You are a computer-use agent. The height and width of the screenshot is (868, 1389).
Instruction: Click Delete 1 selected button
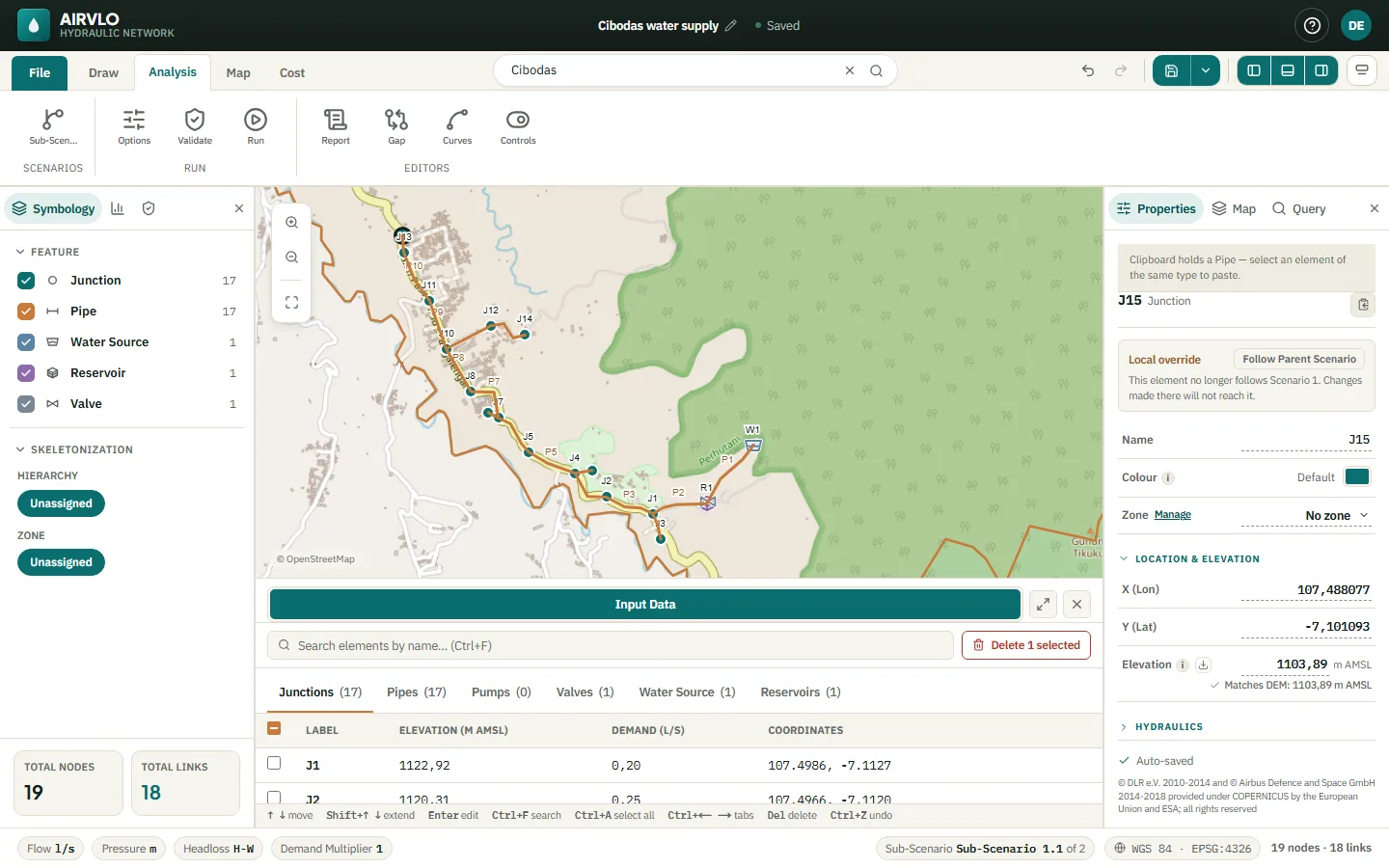(x=1026, y=645)
